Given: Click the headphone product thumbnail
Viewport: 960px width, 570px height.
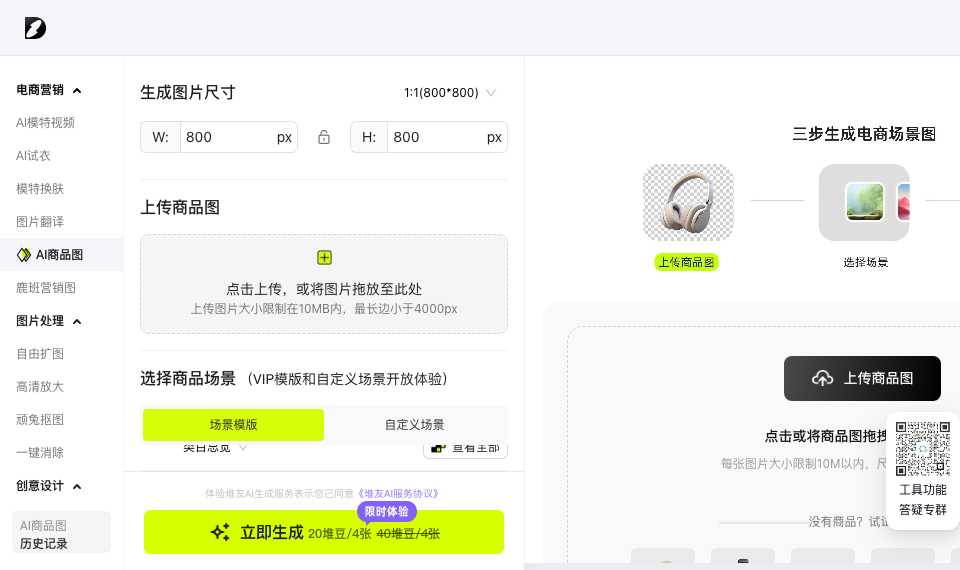Looking at the screenshot, I should (688, 203).
